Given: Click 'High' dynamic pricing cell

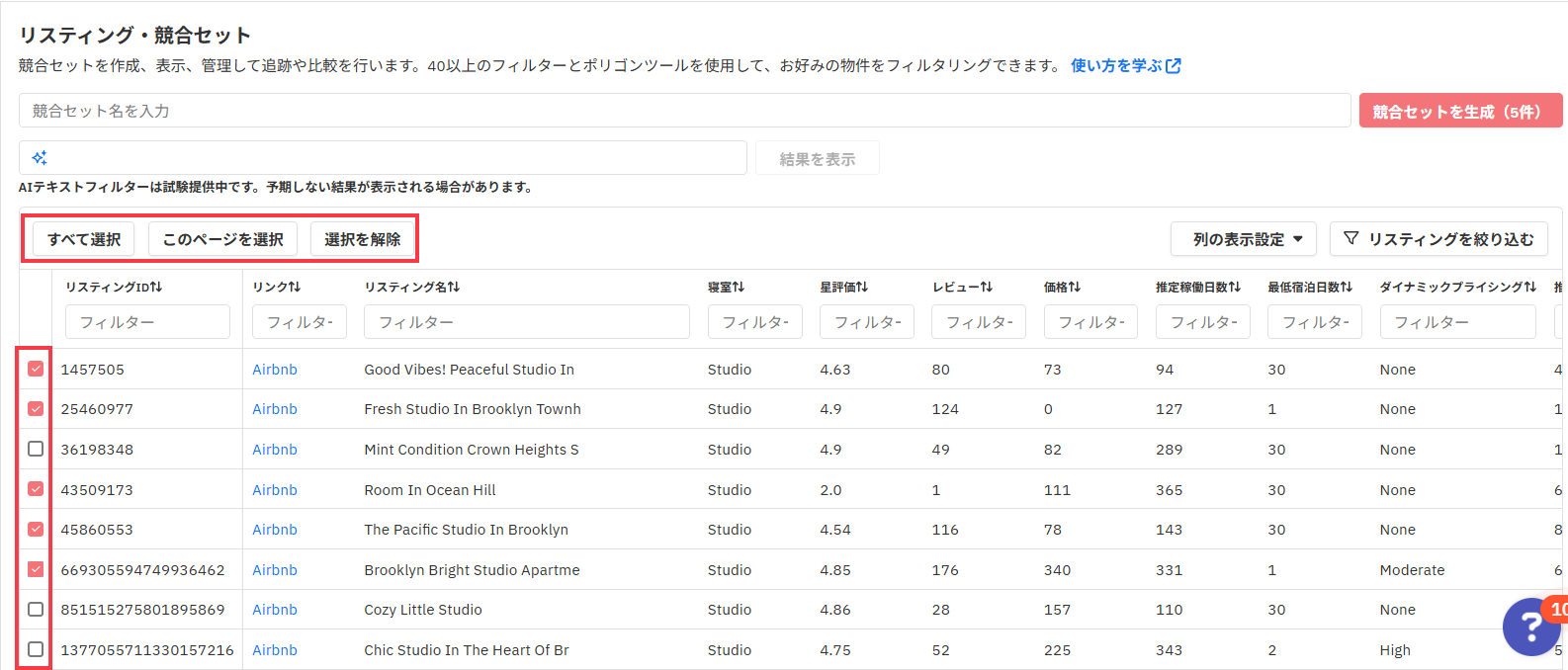Looking at the screenshot, I should point(1395,649).
